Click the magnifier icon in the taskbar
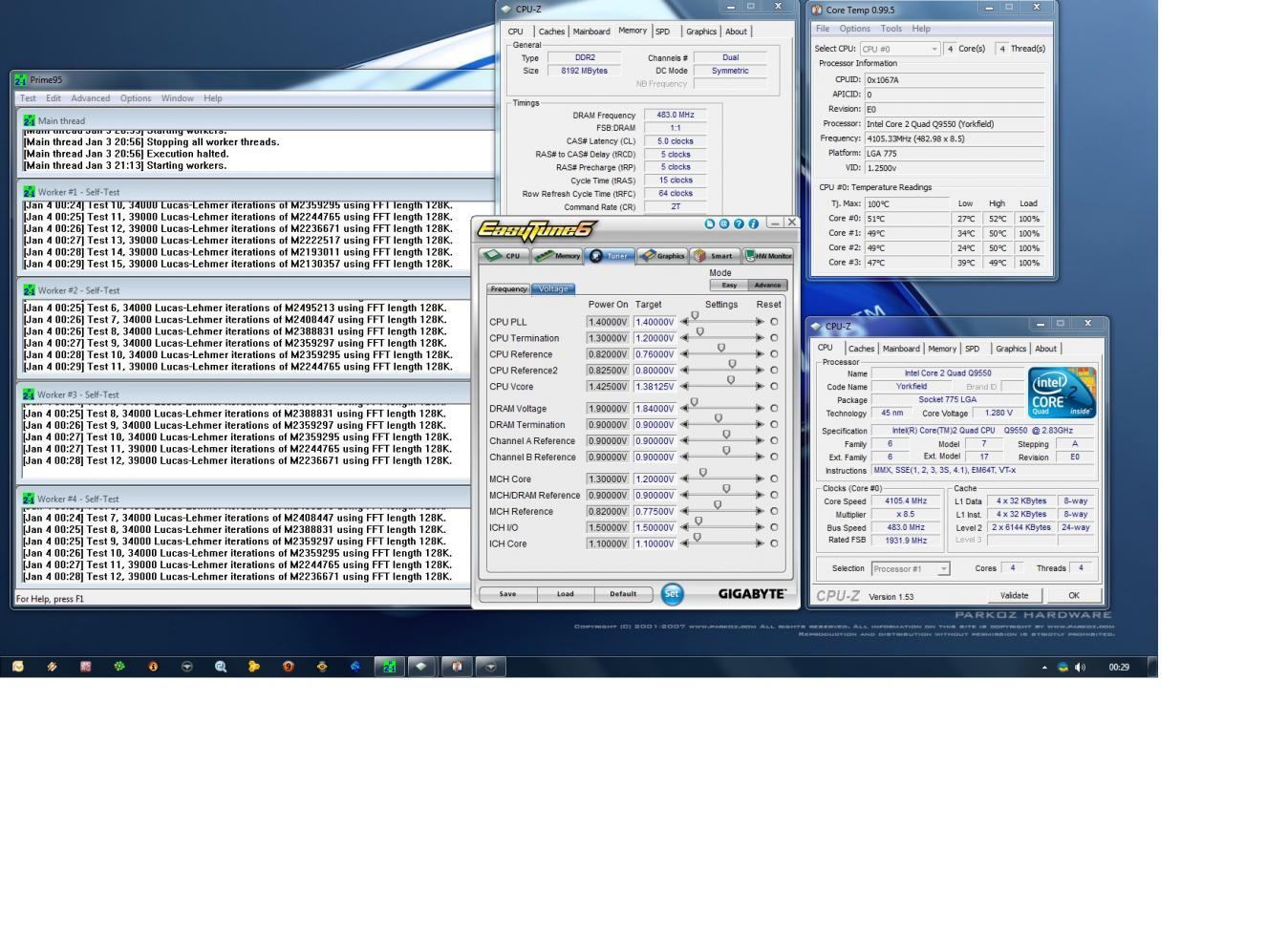Viewport: 1288px width, 936px height. pos(221,667)
